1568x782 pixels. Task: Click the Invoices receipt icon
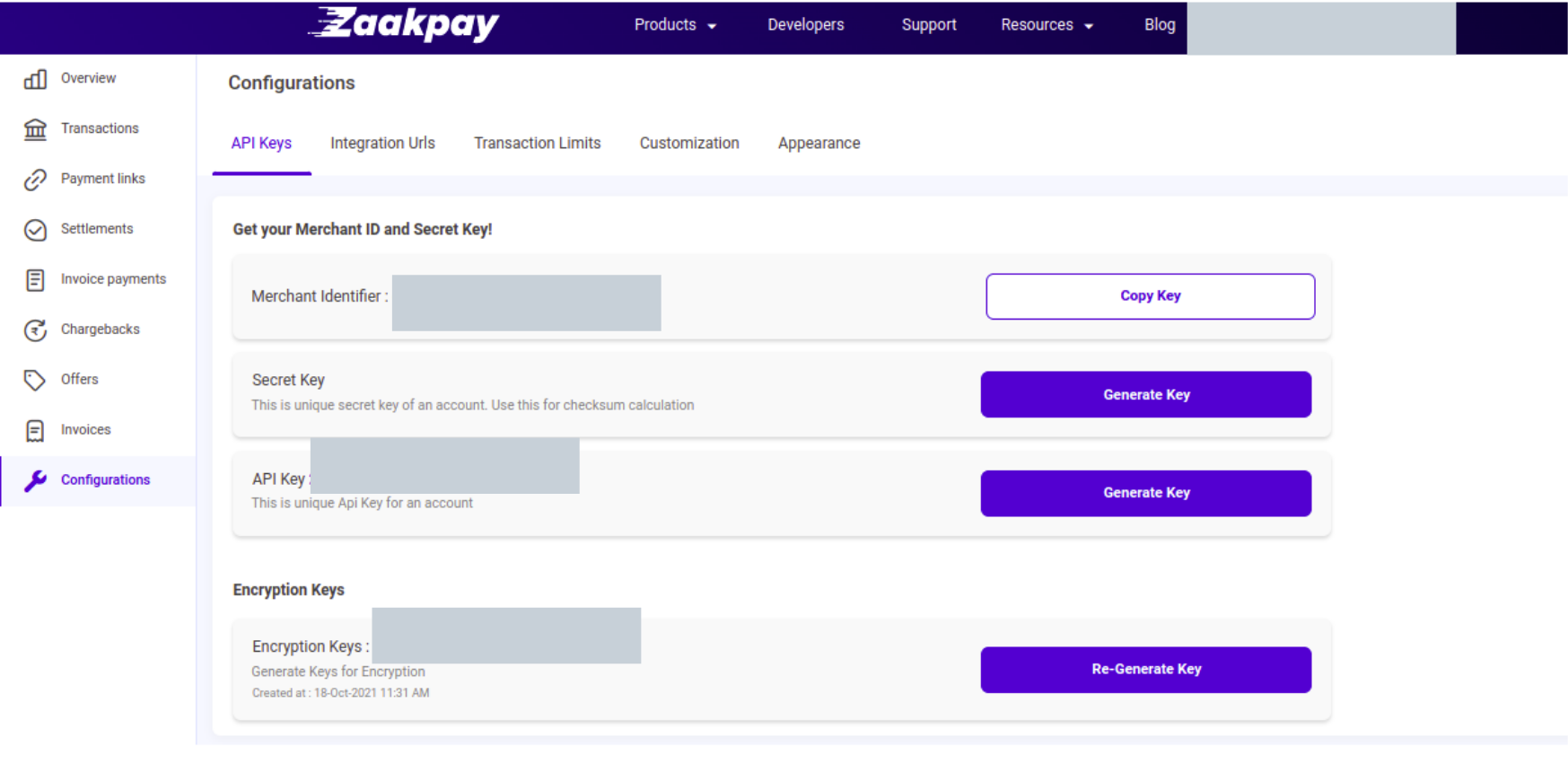pyautogui.click(x=35, y=431)
